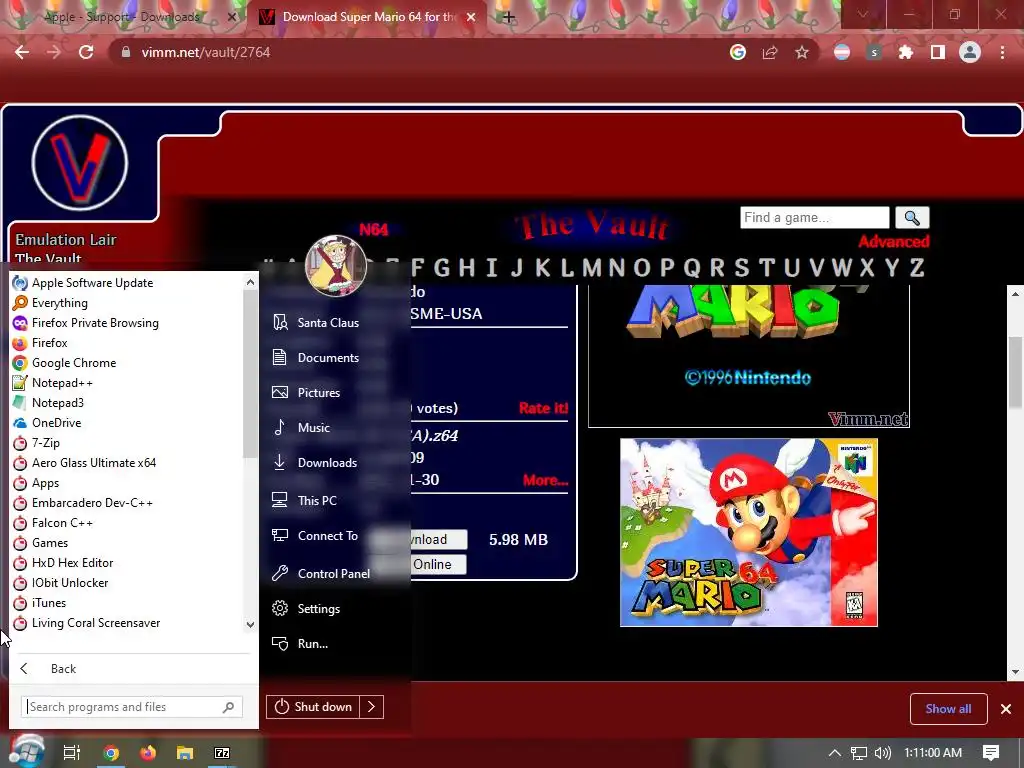Launch Firefox from the programs list
1024x768 pixels.
(x=49, y=343)
